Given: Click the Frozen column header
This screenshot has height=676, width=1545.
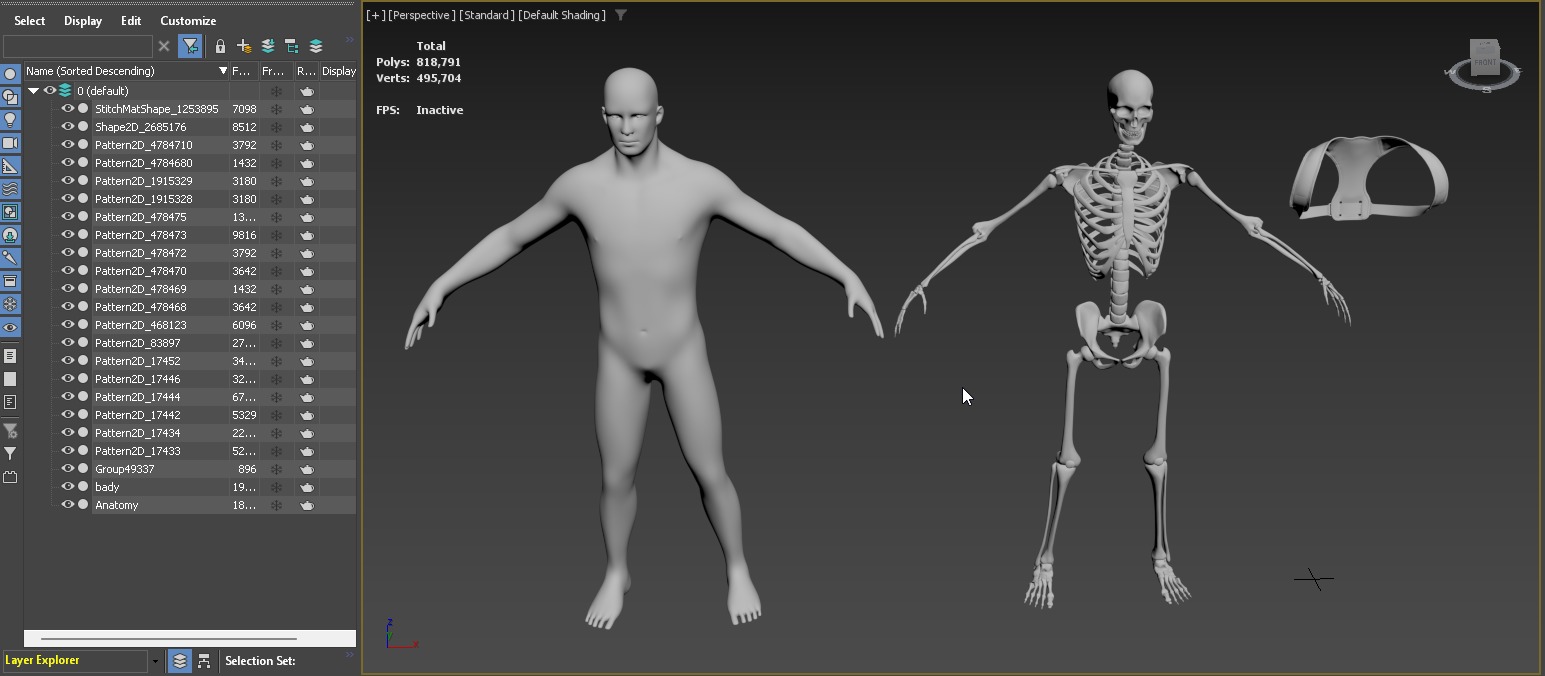Looking at the screenshot, I should pyautogui.click(x=275, y=71).
